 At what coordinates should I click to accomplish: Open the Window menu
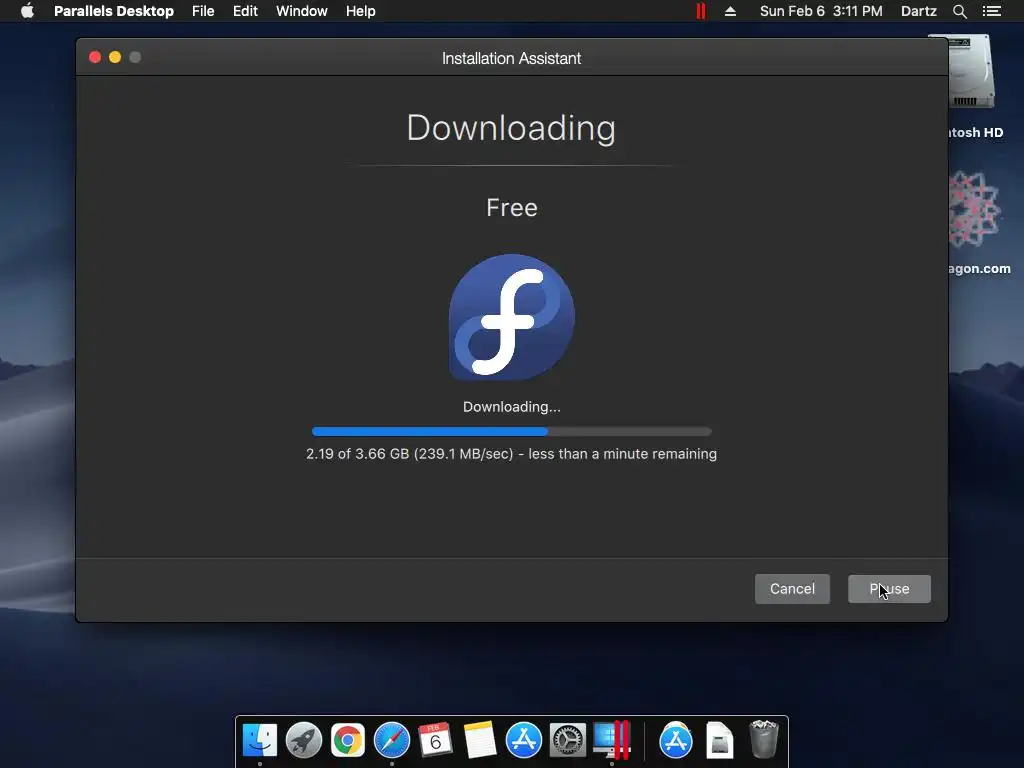(x=302, y=11)
